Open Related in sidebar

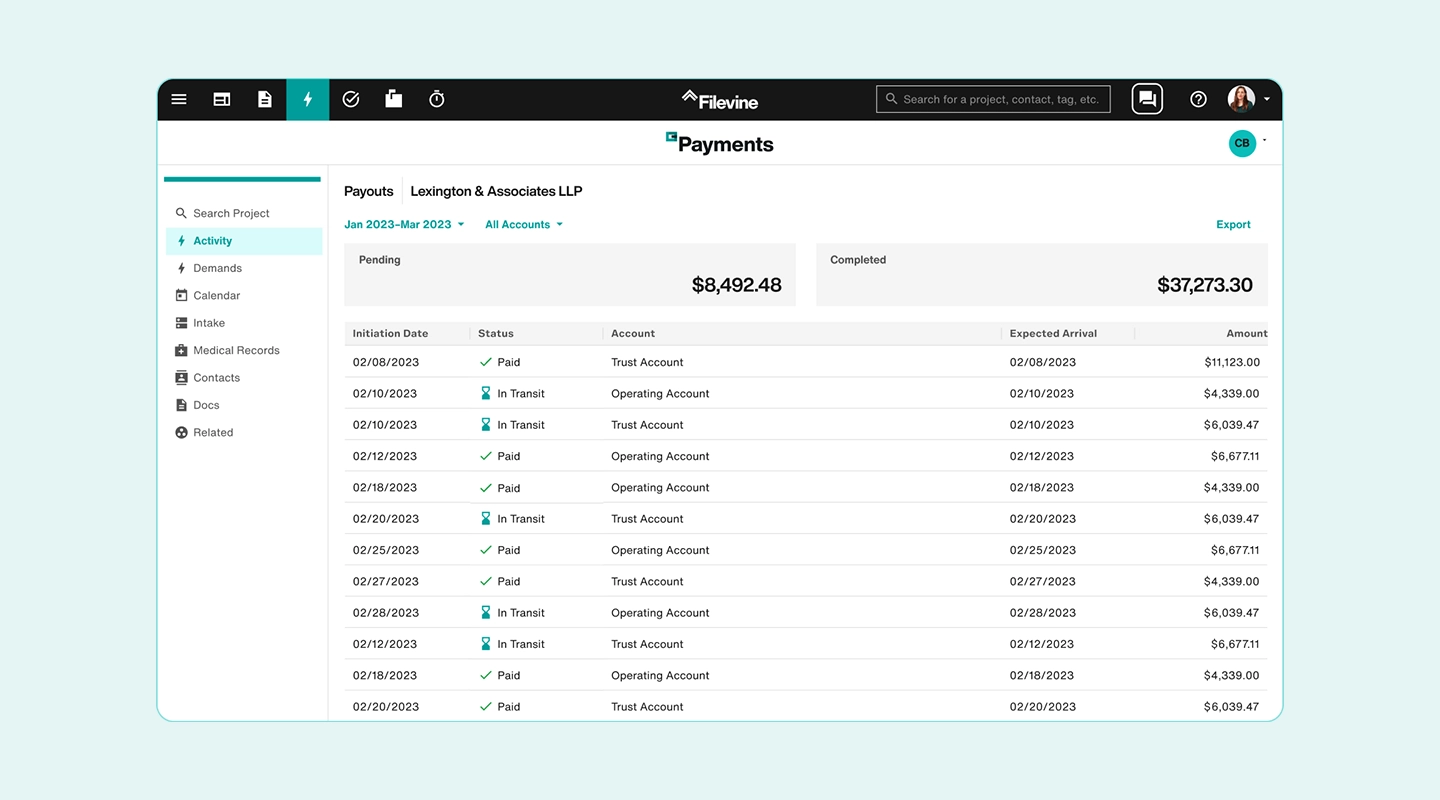pos(244,432)
